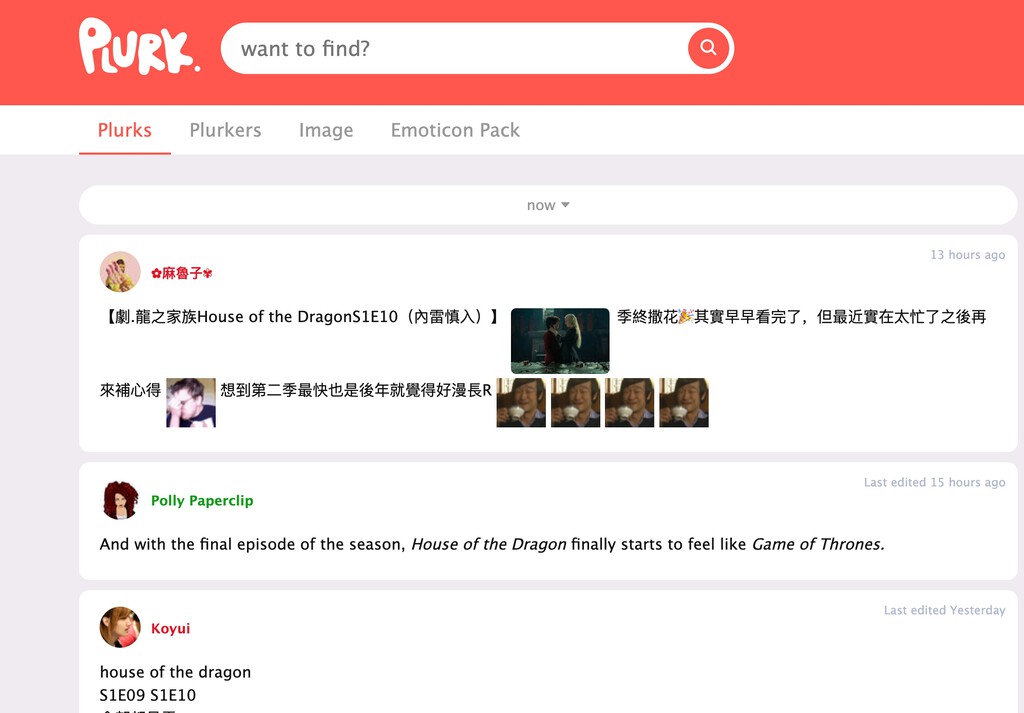The width and height of the screenshot is (1024, 713).
Task: Click the last tea-sipping emoticon
Action: tap(684, 403)
